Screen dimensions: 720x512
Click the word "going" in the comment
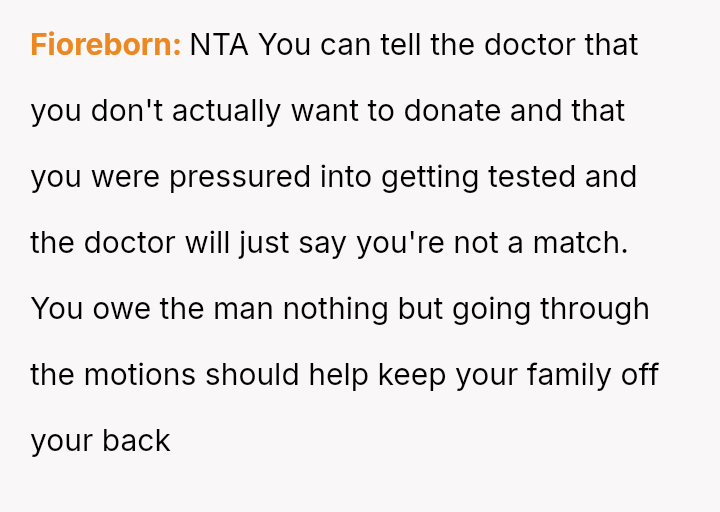point(491,309)
